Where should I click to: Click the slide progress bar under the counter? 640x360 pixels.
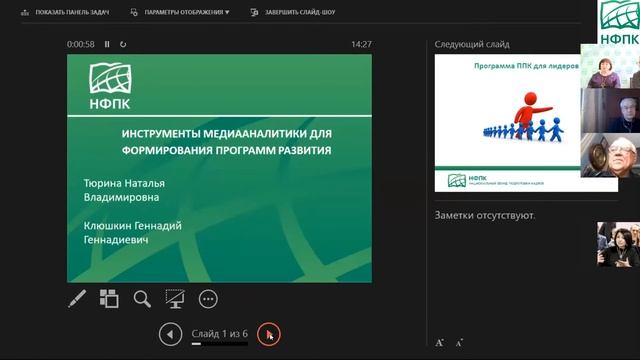pos(220,344)
